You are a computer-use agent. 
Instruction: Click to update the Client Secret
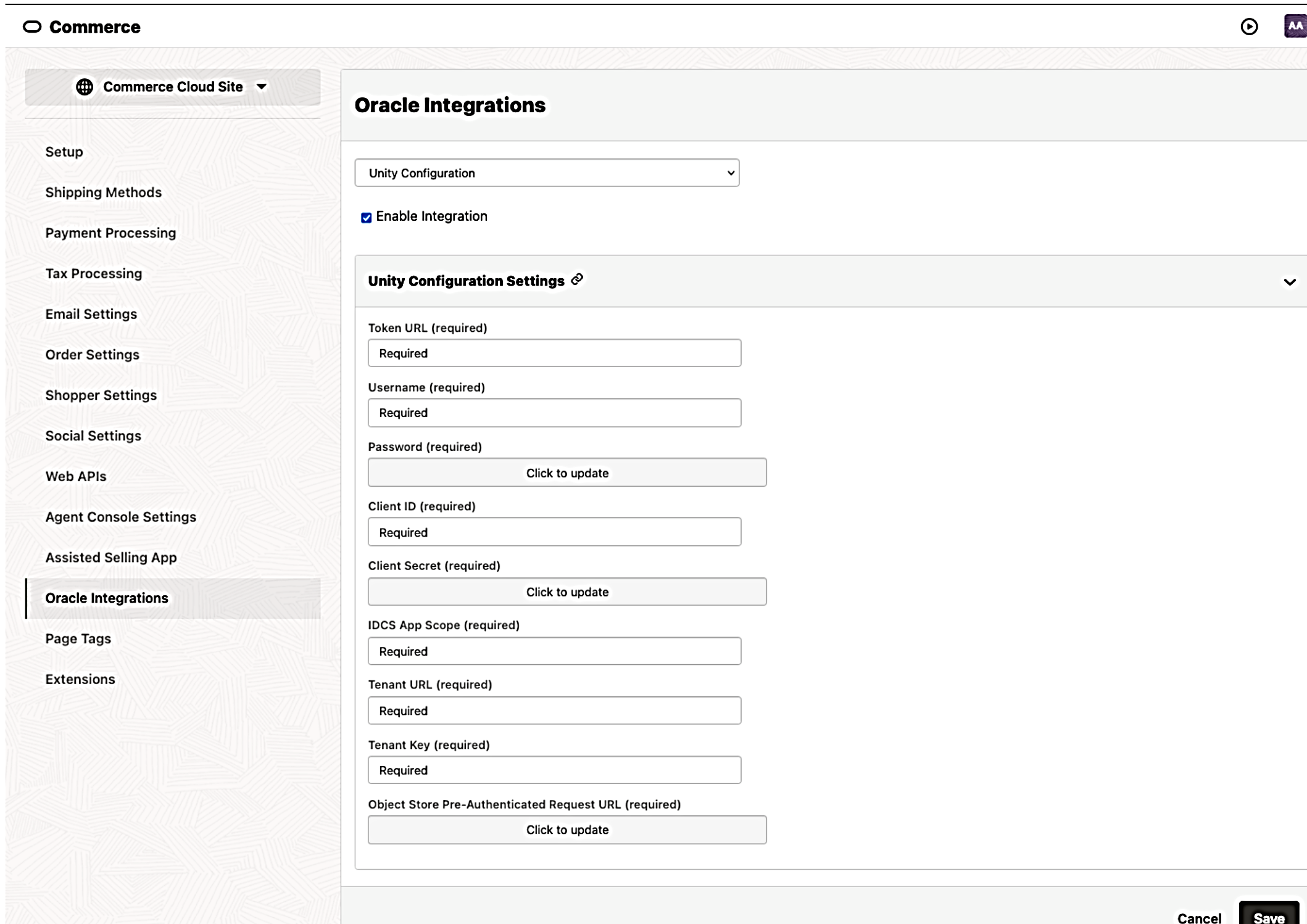(x=566, y=592)
